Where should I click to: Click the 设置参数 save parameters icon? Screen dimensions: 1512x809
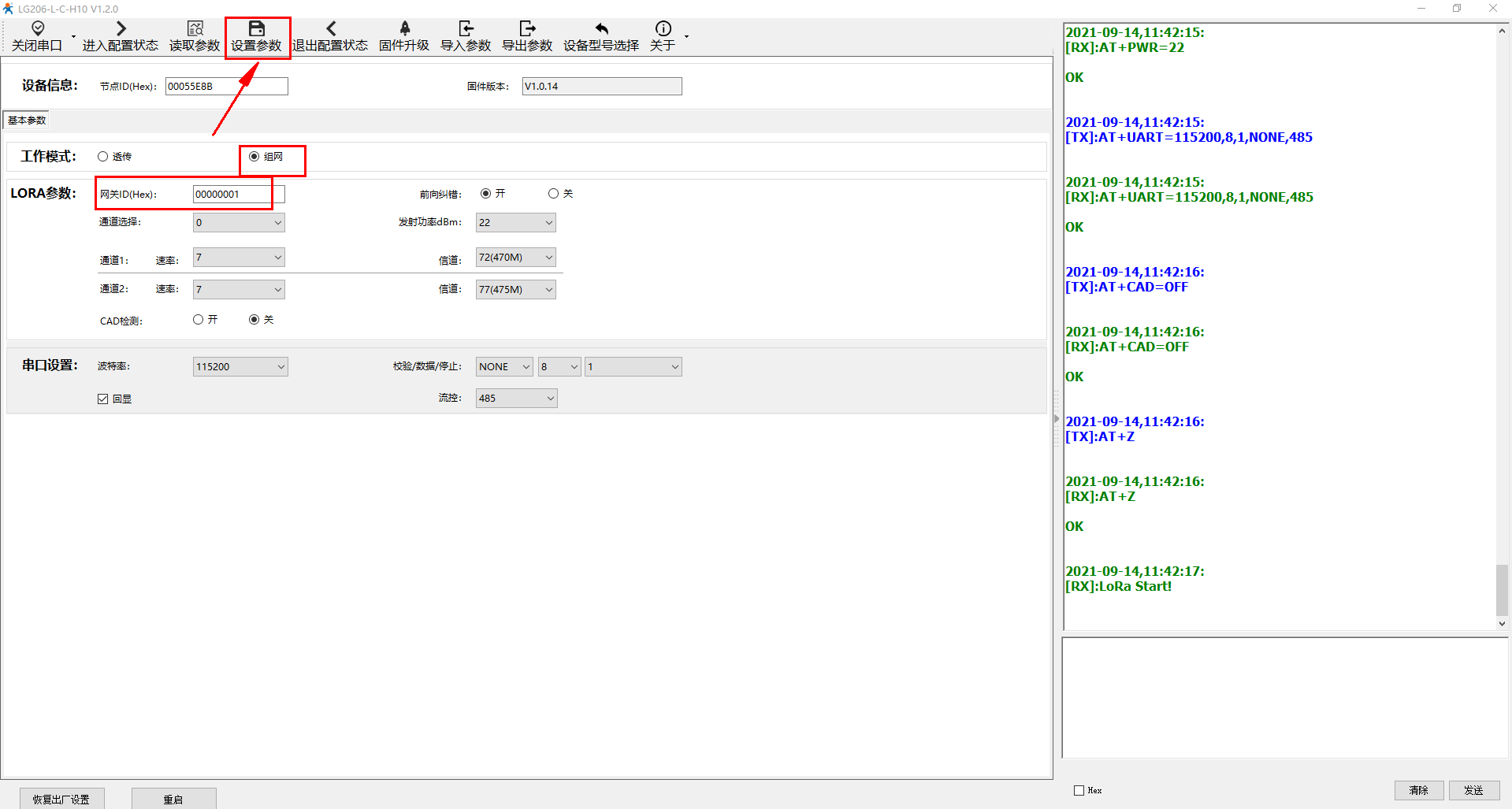tap(256, 29)
